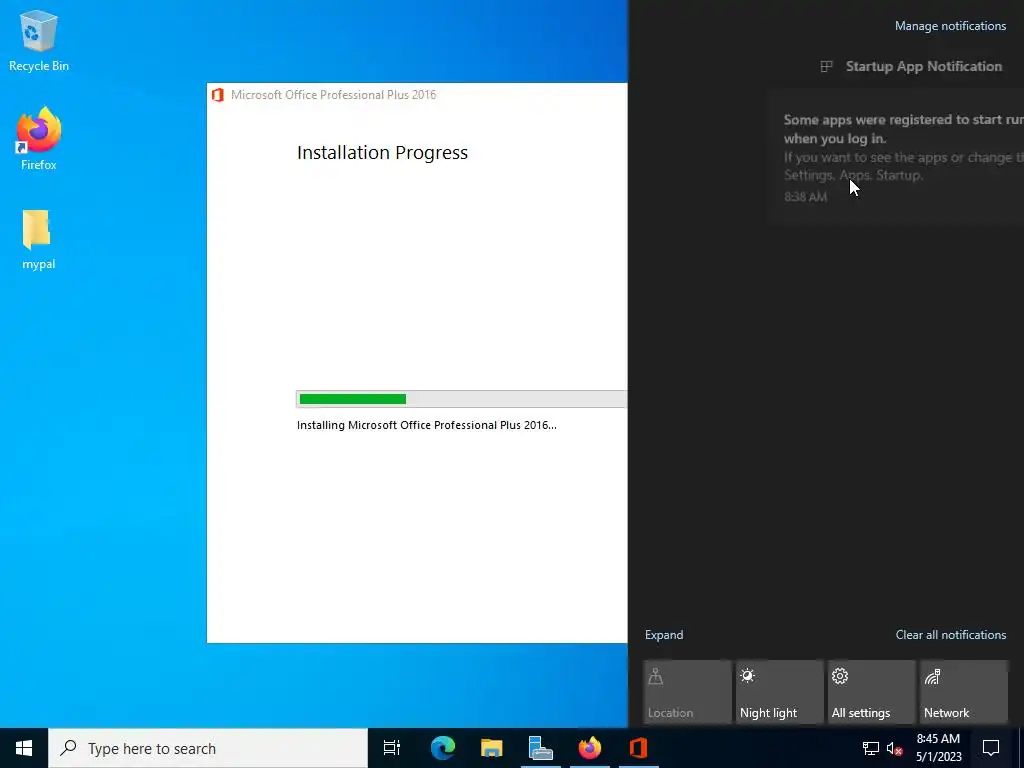Open the Server Manager taskbar icon
Image resolution: width=1024 pixels, height=768 pixels.
[541, 748]
